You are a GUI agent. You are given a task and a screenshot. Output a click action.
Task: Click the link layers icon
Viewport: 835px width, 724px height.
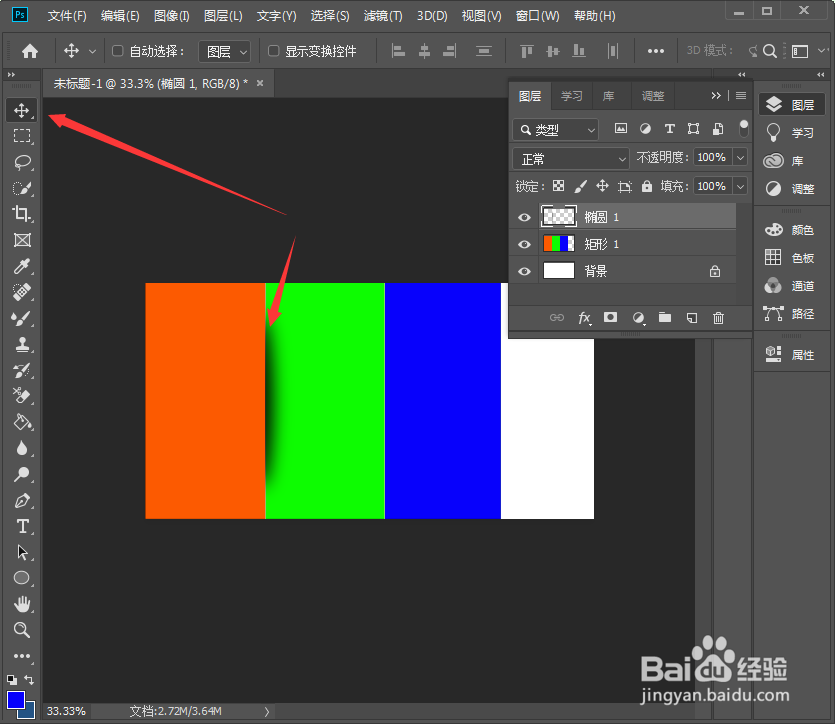(x=556, y=318)
